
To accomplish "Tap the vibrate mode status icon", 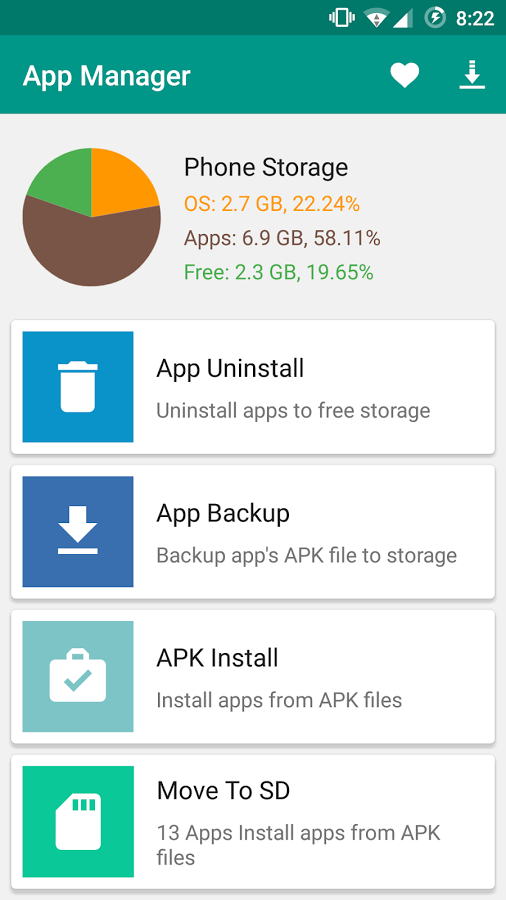I will 341,18.
